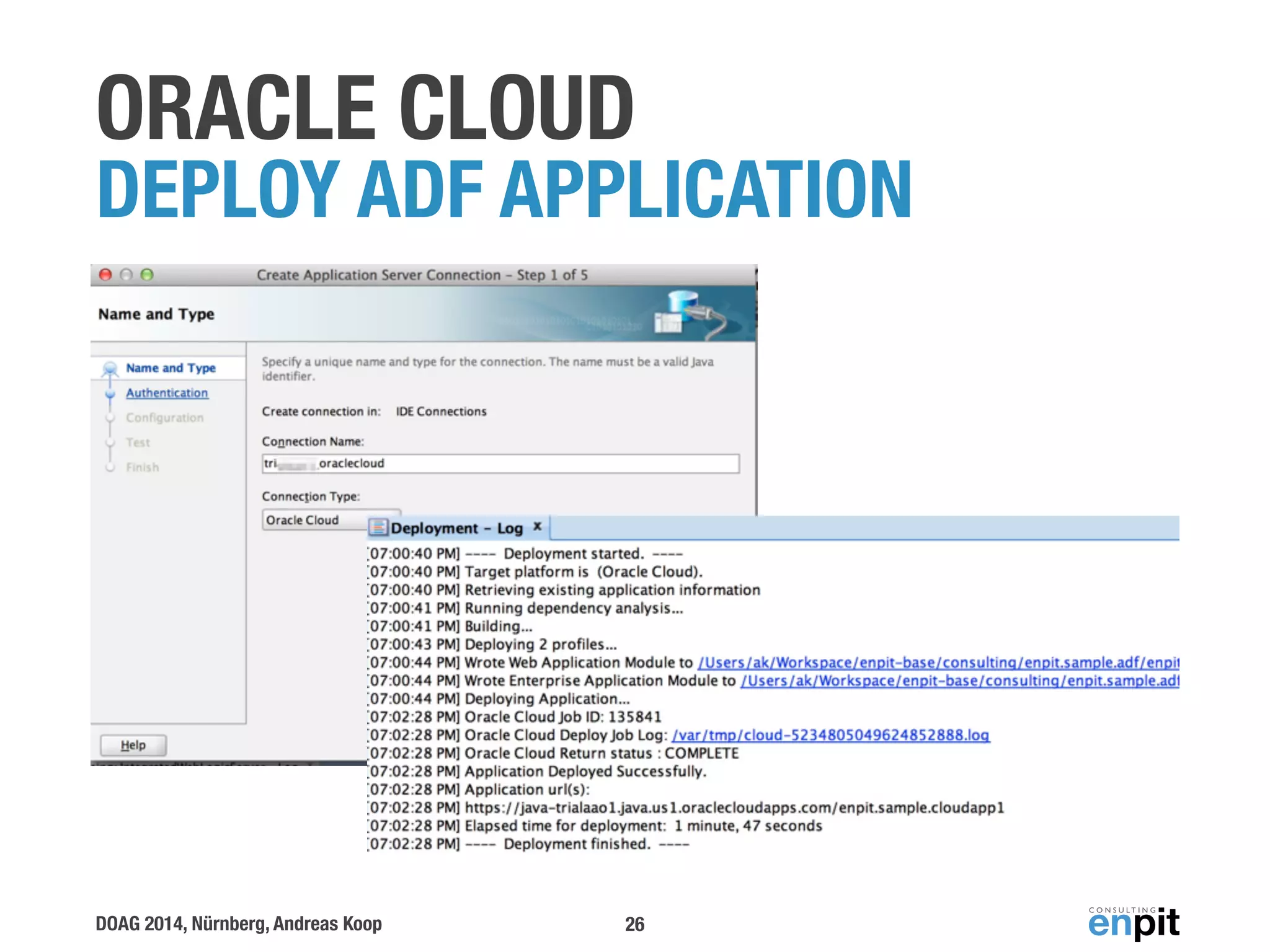
Task: Click the green zoom window button
Action: pyautogui.click(x=147, y=275)
